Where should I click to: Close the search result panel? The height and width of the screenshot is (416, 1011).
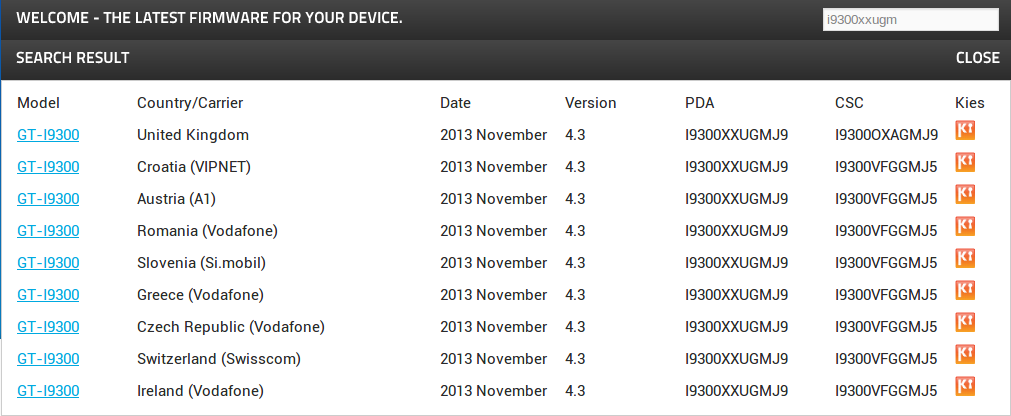tap(977, 57)
